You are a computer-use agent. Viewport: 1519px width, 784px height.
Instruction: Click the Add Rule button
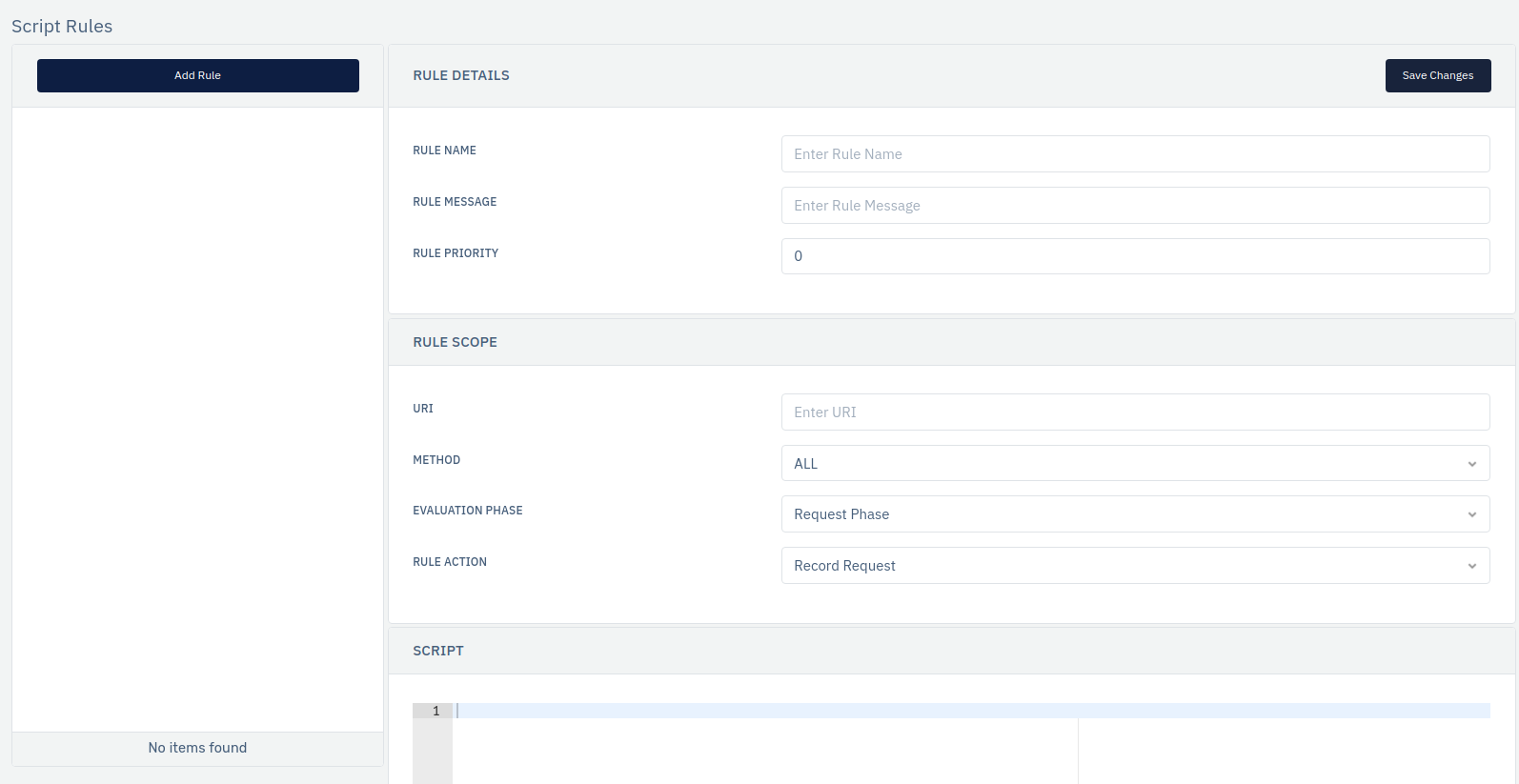pos(197,75)
